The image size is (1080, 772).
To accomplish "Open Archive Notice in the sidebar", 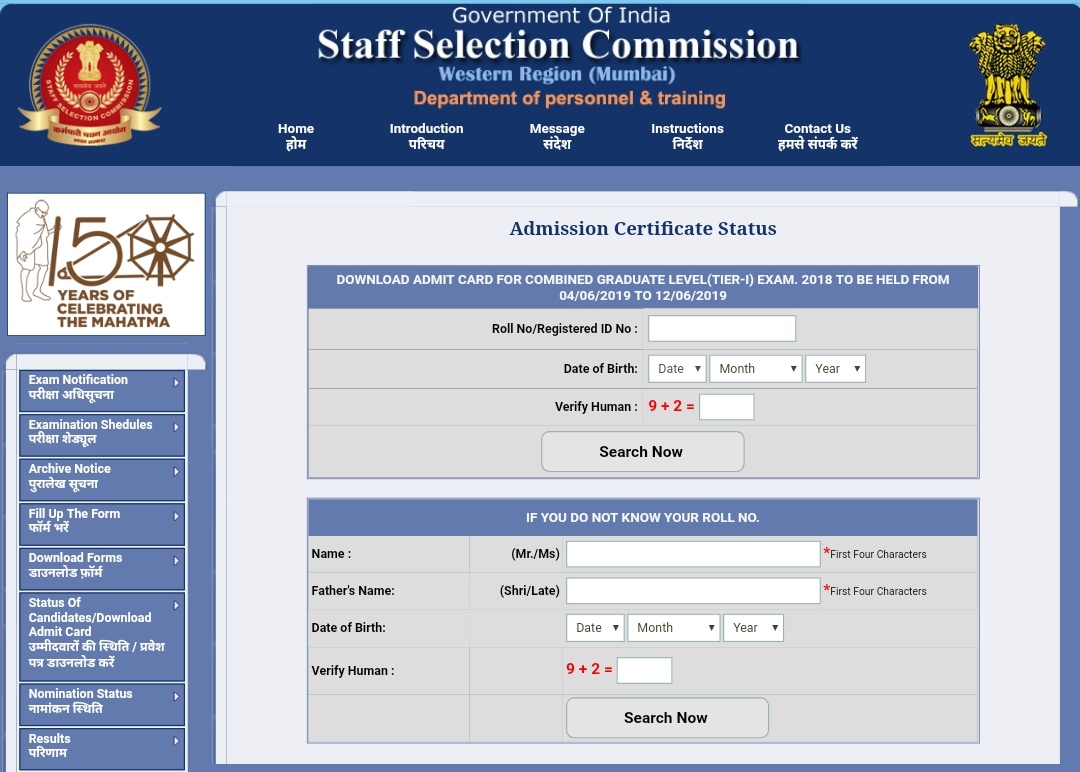I will click(102, 479).
